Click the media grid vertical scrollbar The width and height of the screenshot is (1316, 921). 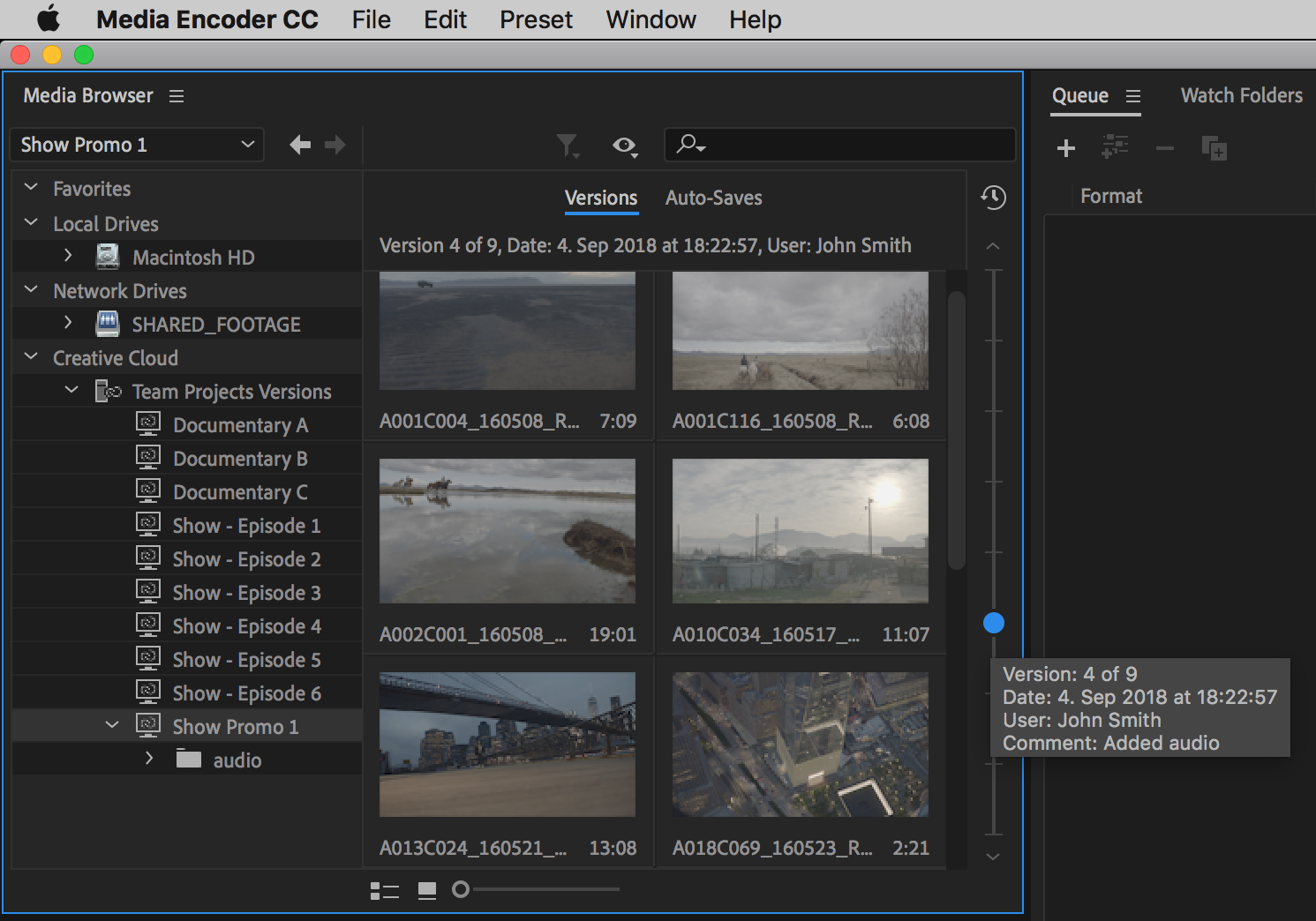[x=956, y=431]
